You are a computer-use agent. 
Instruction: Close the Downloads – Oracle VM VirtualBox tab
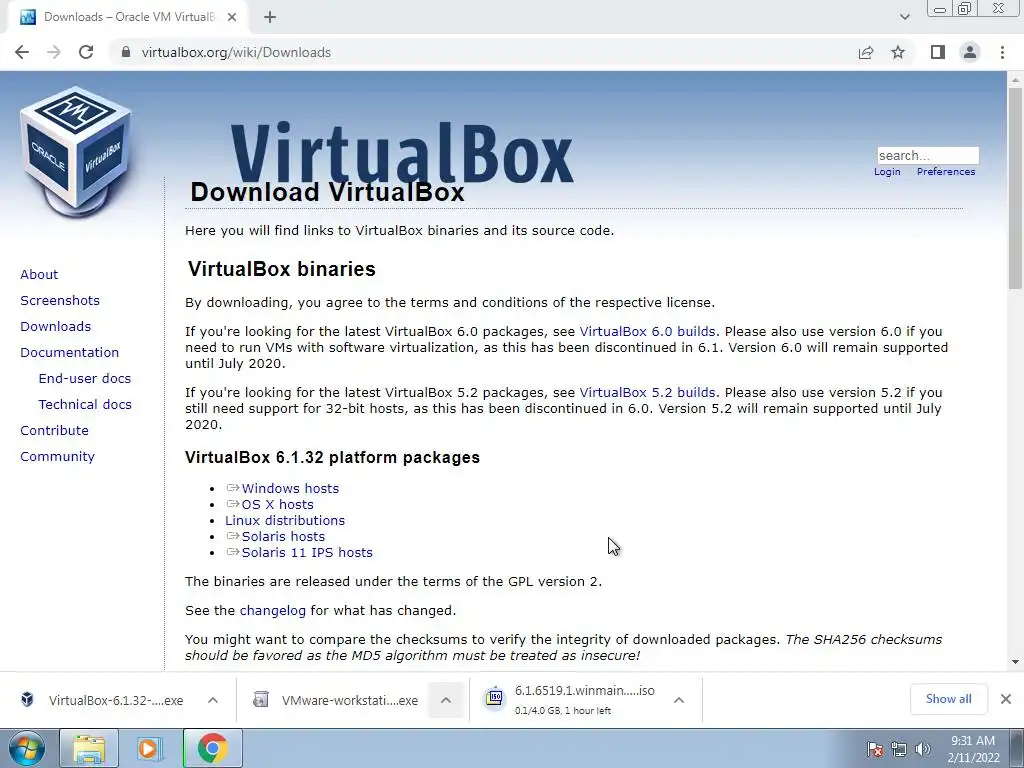pyautogui.click(x=232, y=18)
